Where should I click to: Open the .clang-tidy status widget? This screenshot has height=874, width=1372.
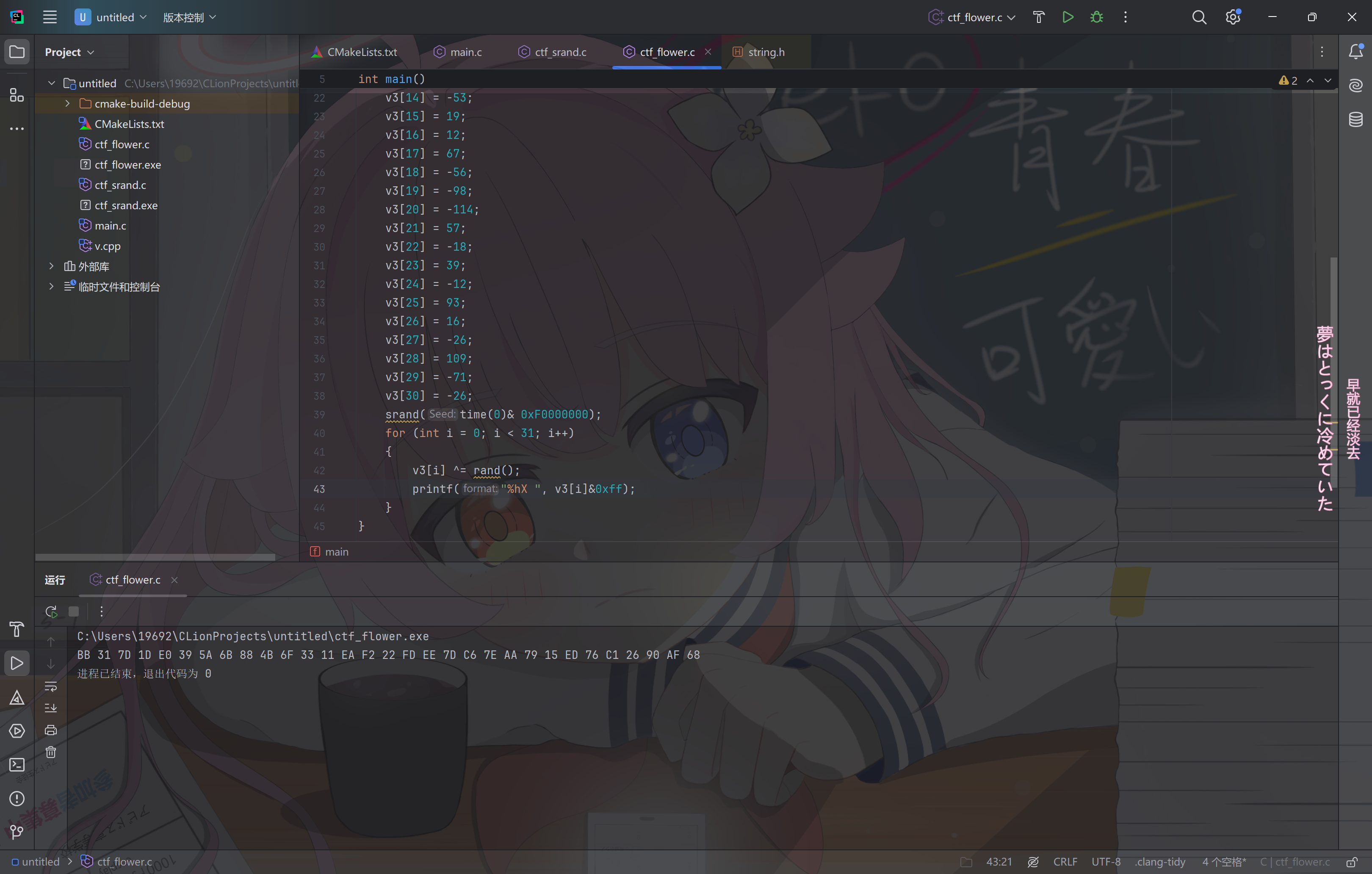click(x=1159, y=861)
